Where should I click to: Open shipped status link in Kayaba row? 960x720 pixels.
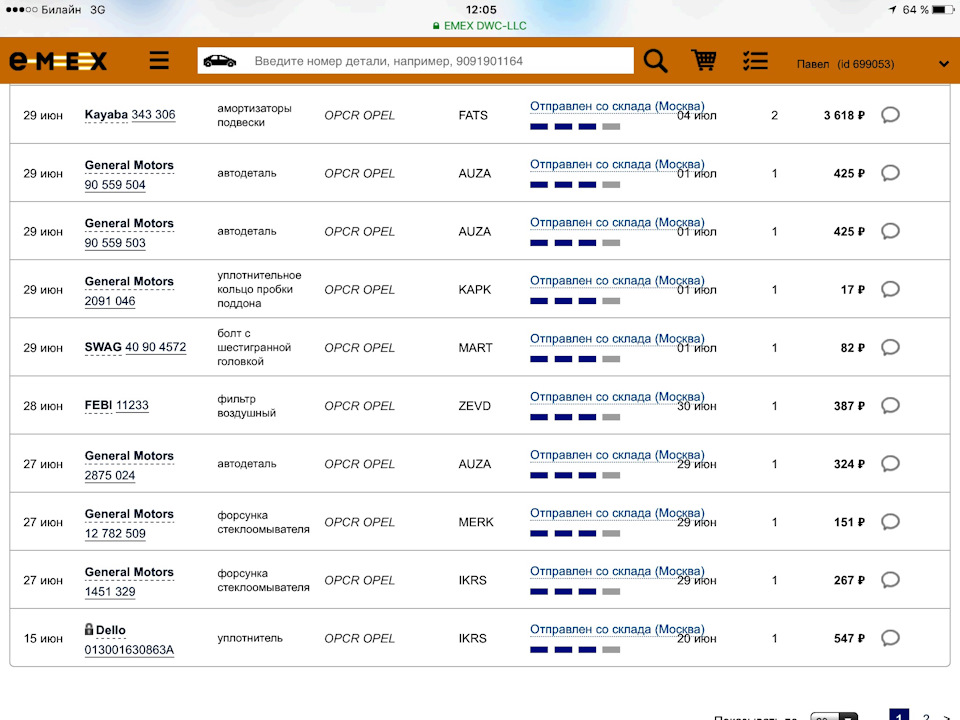point(617,107)
